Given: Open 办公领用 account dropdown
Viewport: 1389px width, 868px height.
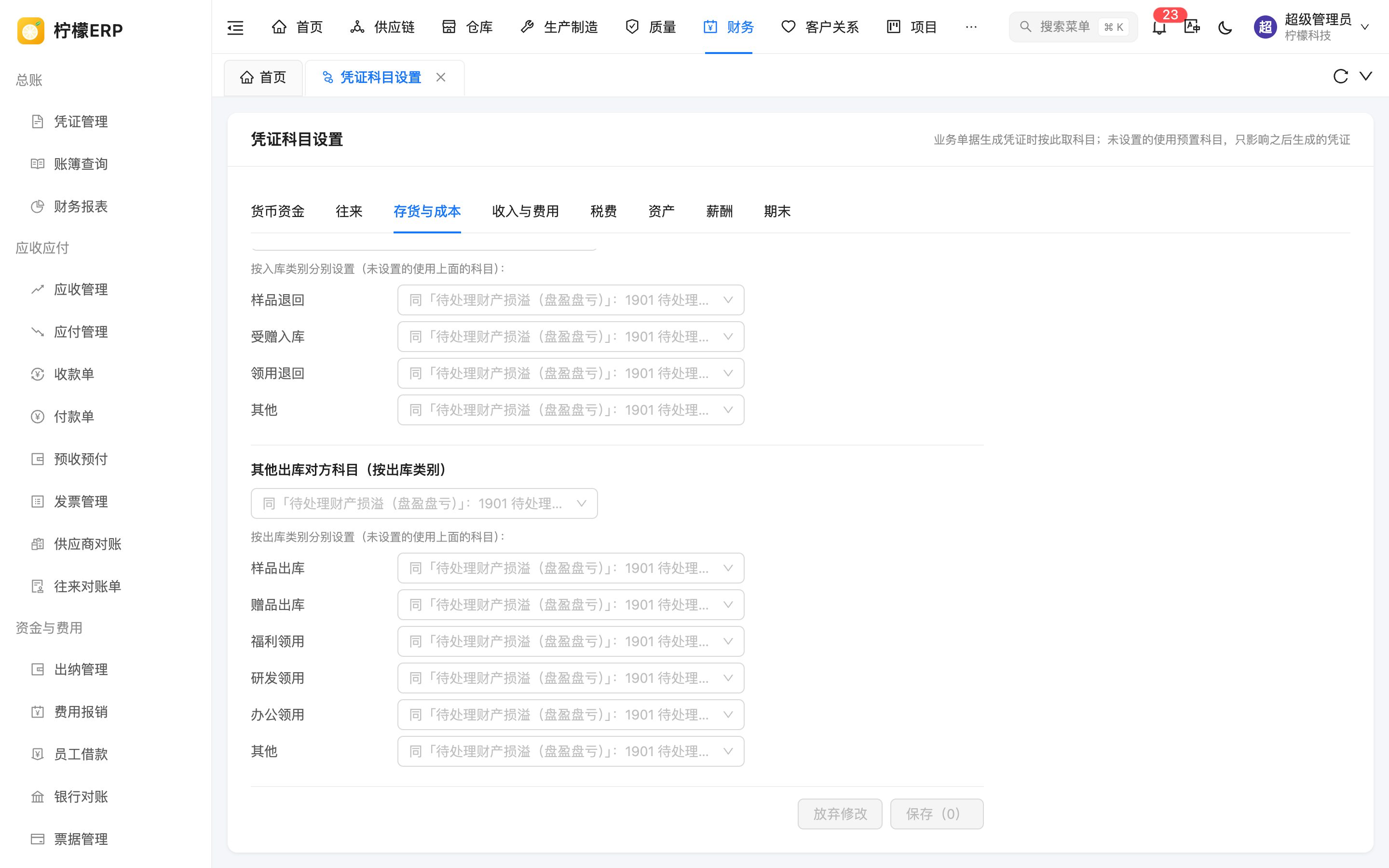Looking at the screenshot, I should pos(571,715).
